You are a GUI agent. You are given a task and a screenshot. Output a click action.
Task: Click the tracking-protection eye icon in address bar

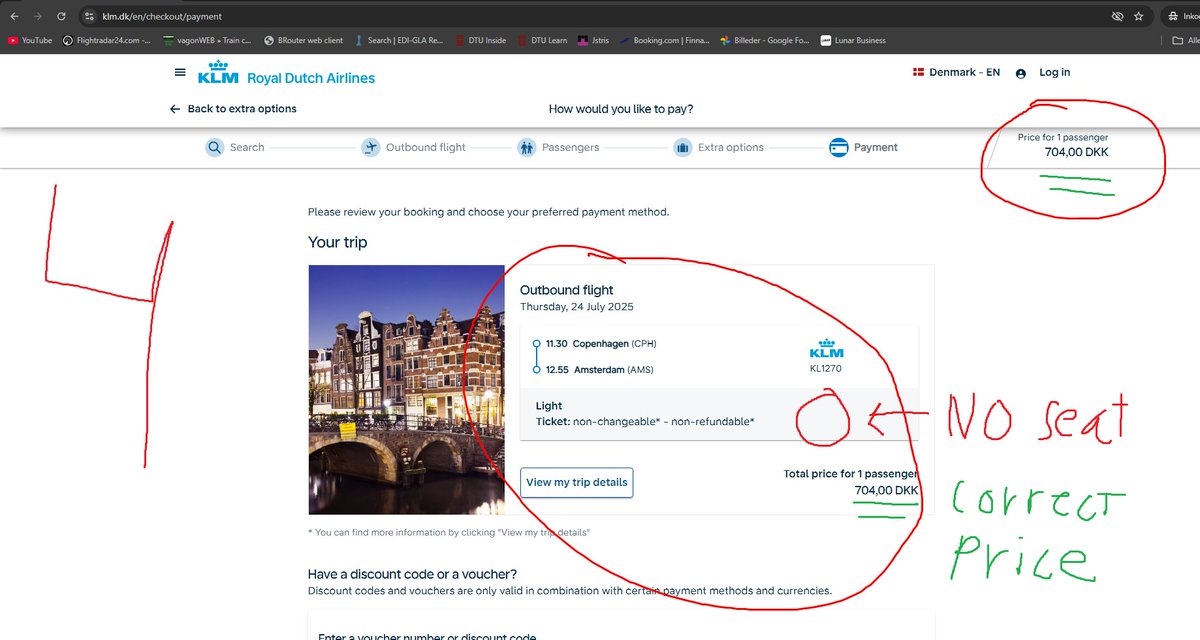[x=1117, y=17]
